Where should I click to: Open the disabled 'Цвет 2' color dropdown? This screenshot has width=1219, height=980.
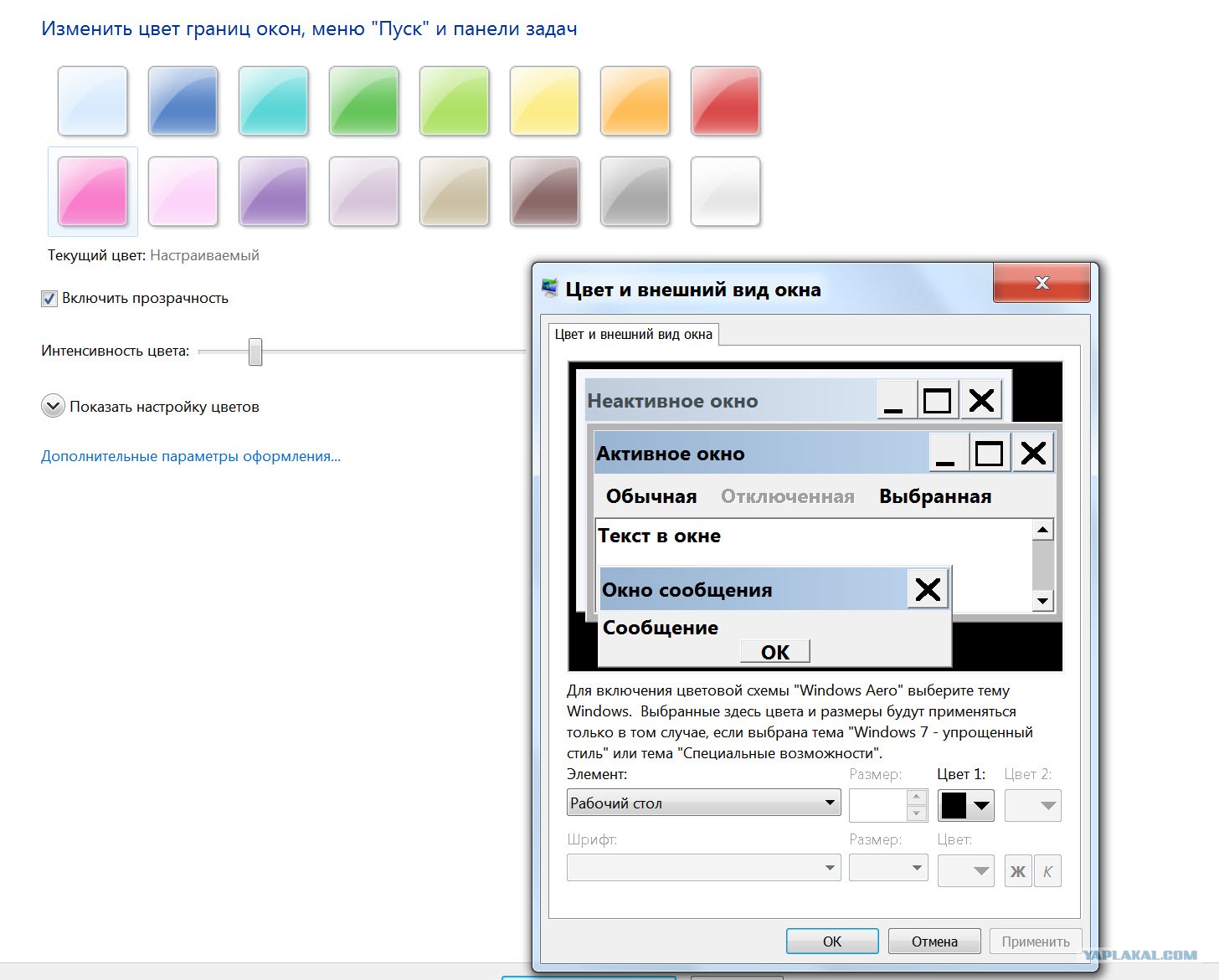[x=1033, y=806]
